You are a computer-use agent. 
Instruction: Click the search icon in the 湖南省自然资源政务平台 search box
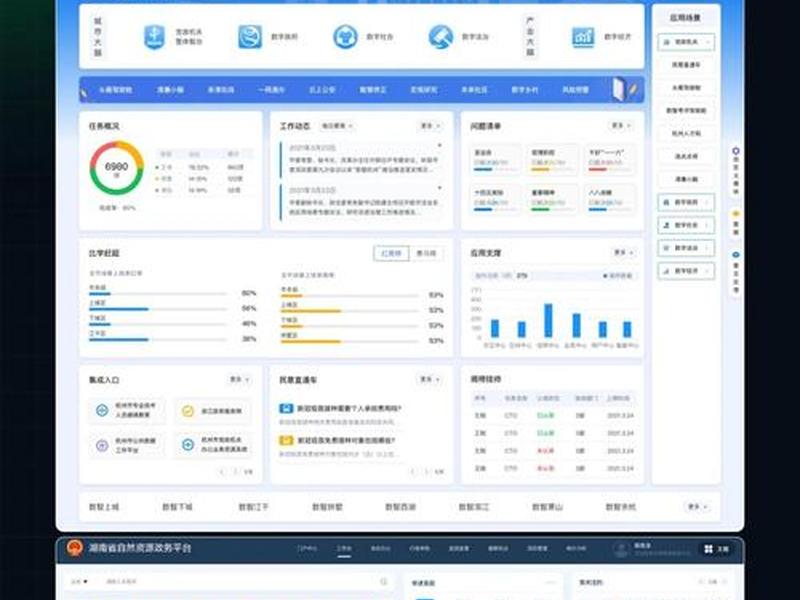(x=384, y=582)
